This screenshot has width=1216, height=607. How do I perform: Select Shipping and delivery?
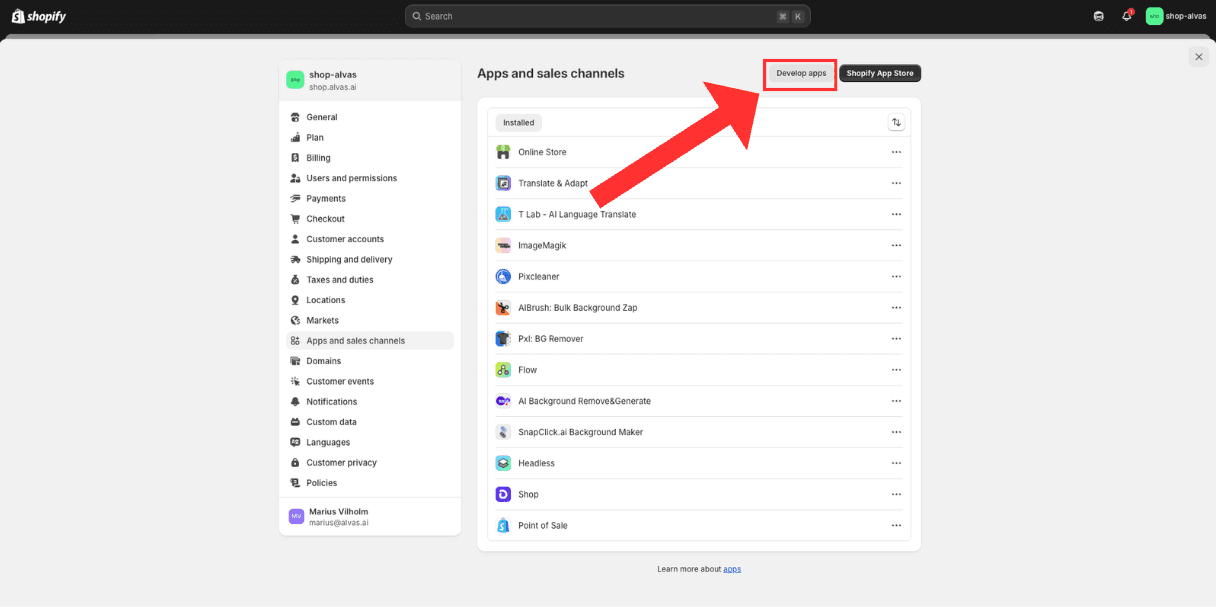click(370, 259)
